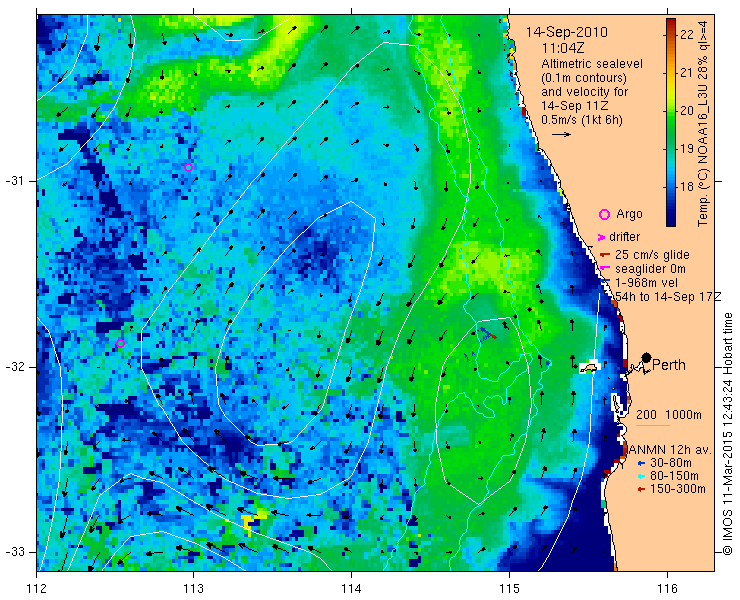The height and width of the screenshot is (600, 740).
Task: Click the '14-Sep 11Z' caption line
Action: point(577,105)
